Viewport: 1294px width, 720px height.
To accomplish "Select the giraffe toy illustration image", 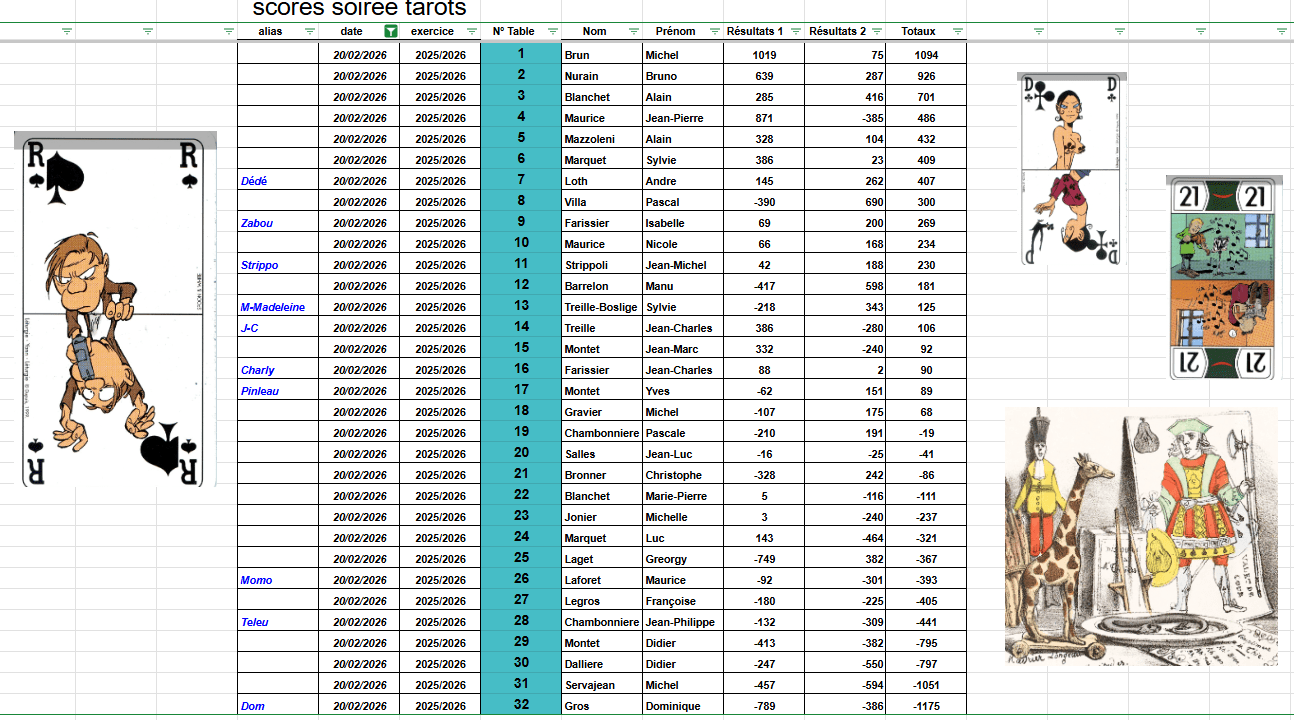I will 1140,535.
